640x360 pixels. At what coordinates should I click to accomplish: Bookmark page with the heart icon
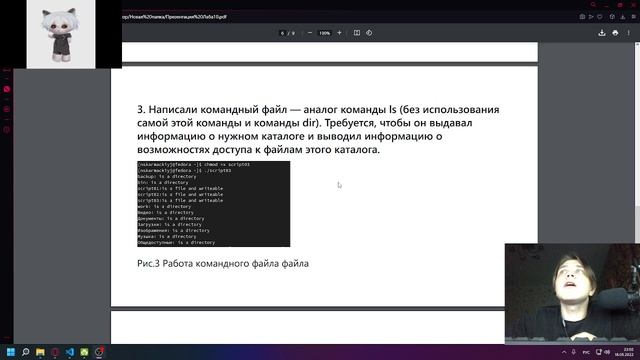[600, 17]
